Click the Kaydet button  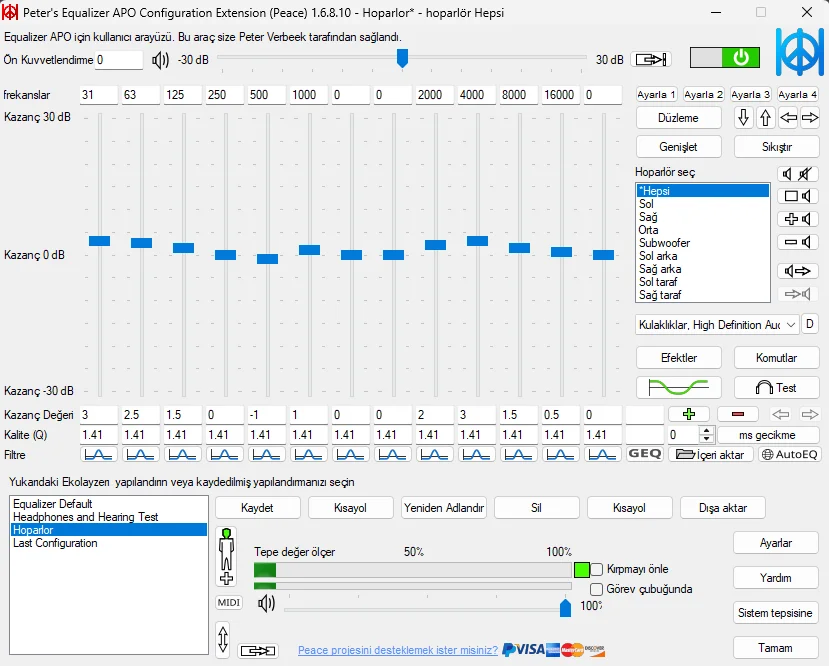click(257, 508)
